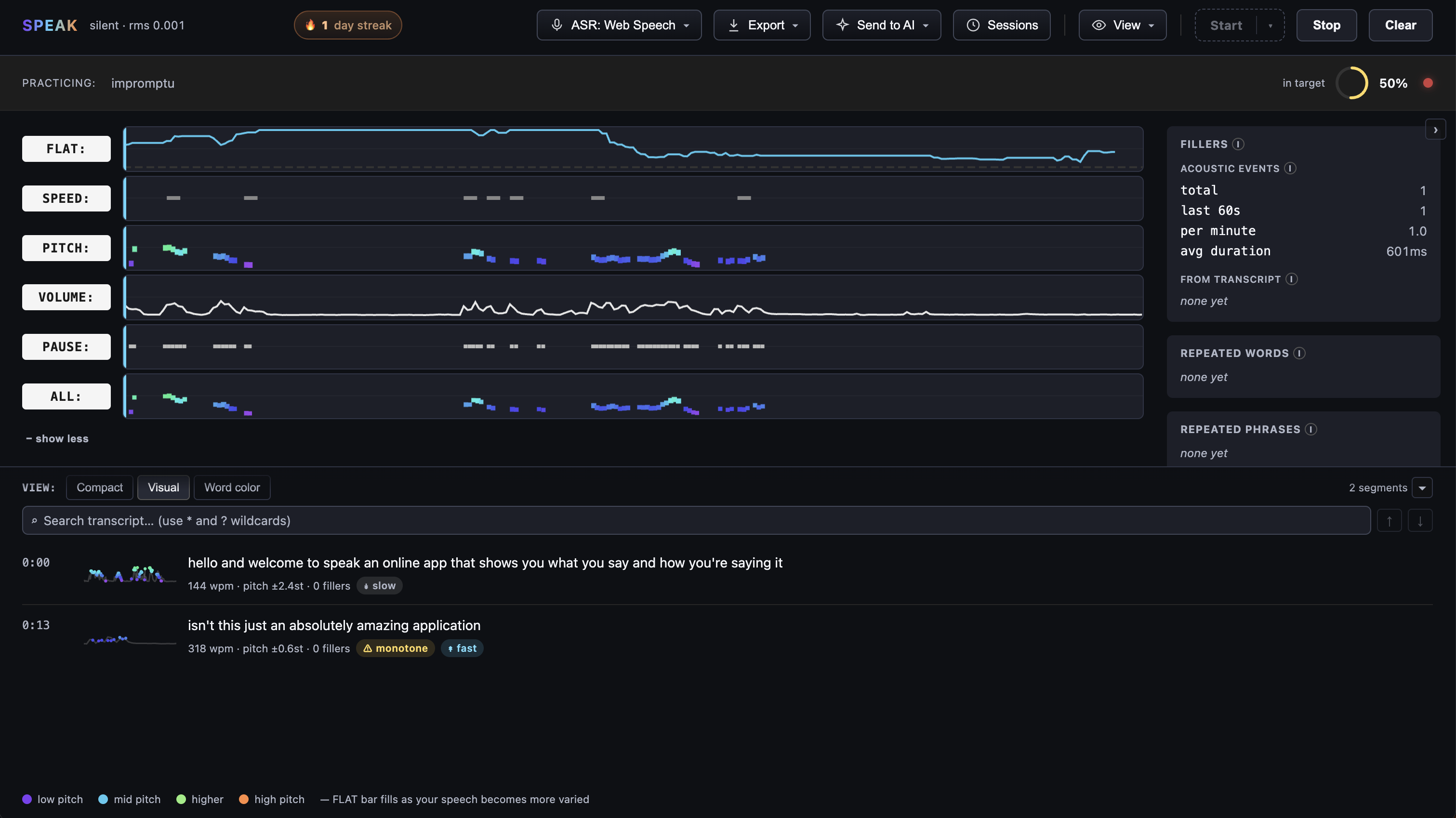Click the low pitch legend swatch
The width and height of the screenshot is (1456, 818).
pyautogui.click(x=27, y=799)
